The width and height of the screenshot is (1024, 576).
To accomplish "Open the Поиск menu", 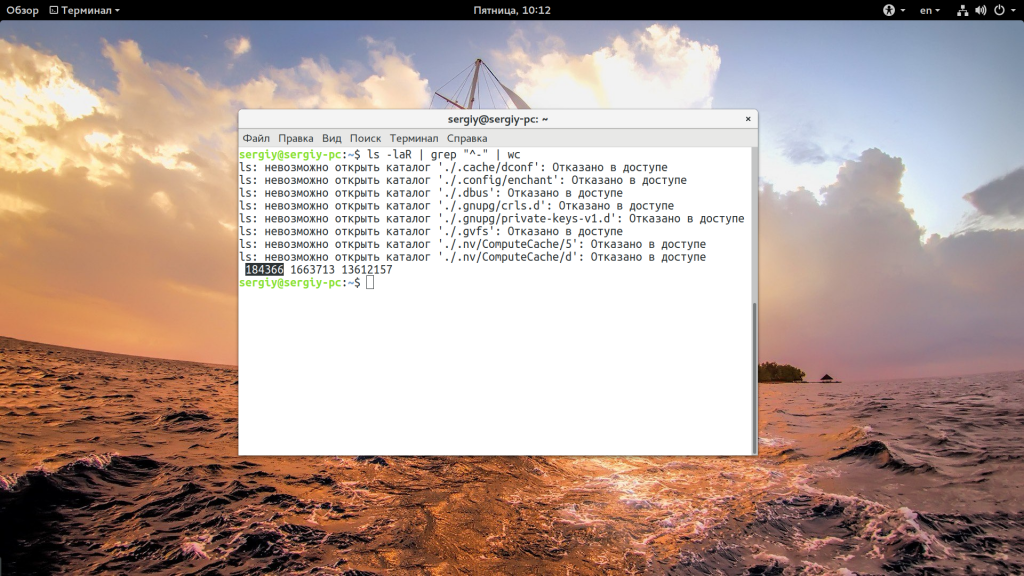I will 366,138.
